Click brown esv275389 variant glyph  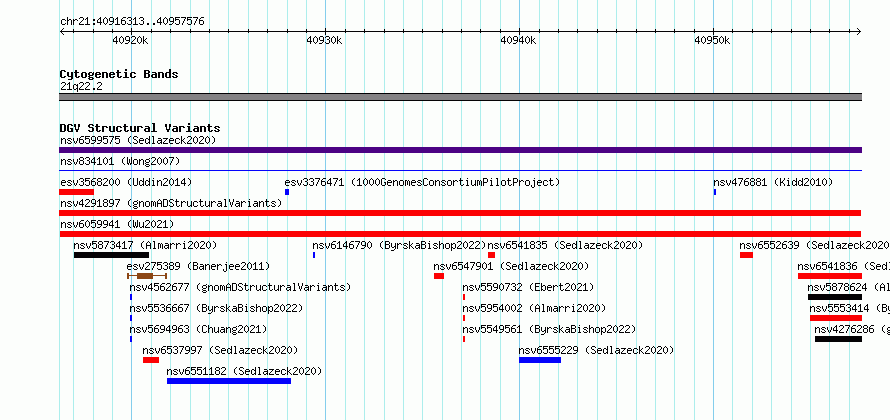146,276
